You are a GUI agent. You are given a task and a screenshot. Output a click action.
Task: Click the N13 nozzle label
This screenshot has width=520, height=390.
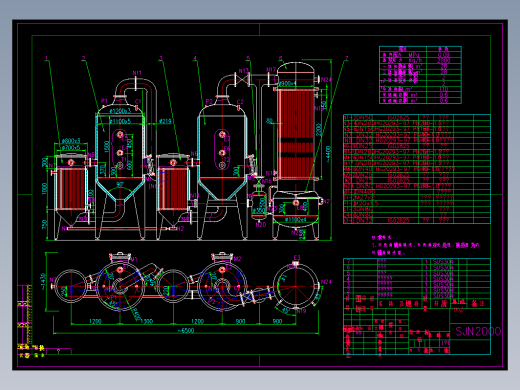pyautogui.click(x=244, y=71)
